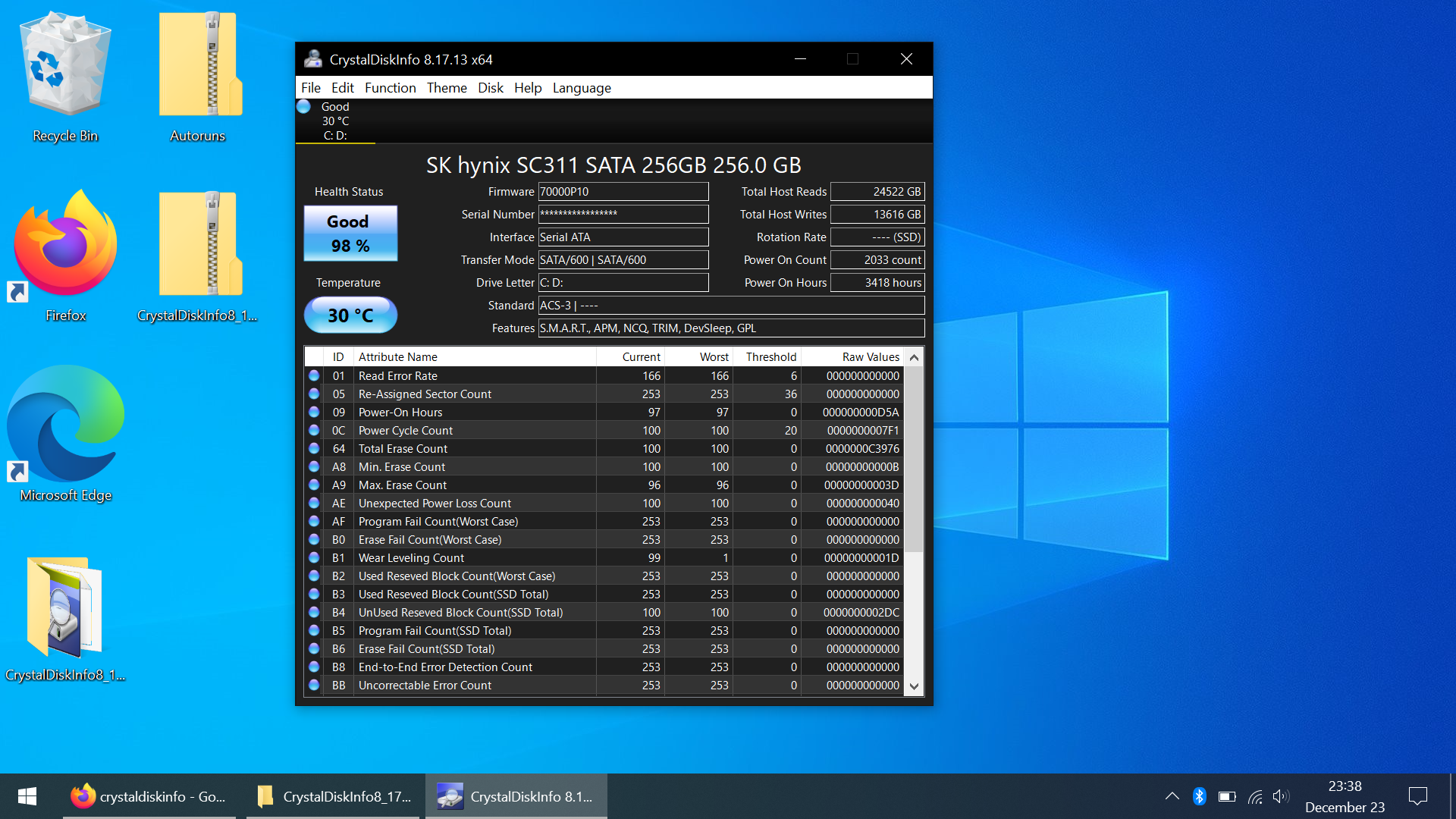Click the Firmware value field

tap(623, 192)
